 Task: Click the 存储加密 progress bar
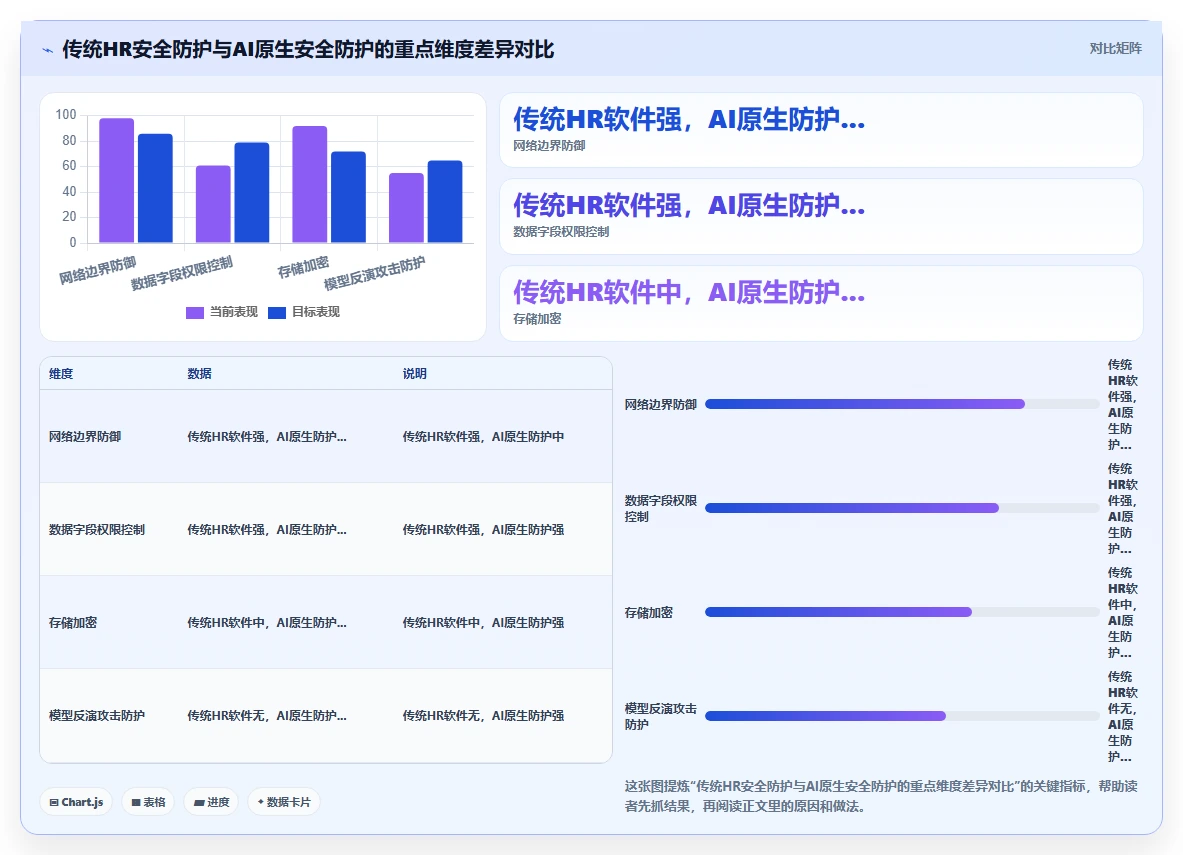pos(902,612)
